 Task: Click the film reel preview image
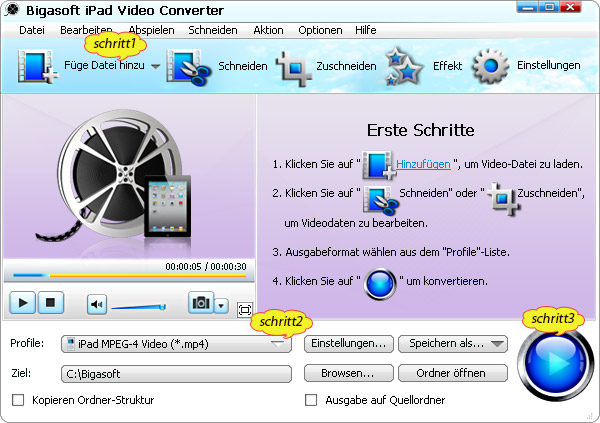tap(119, 175)
